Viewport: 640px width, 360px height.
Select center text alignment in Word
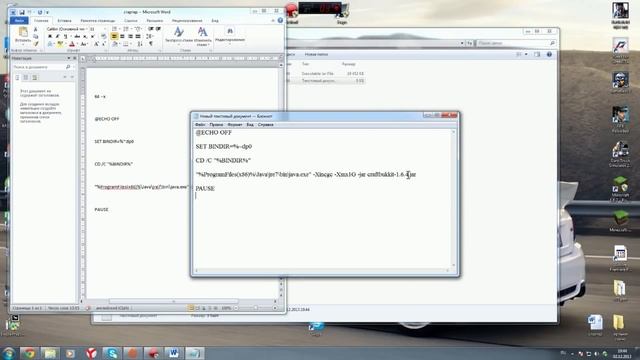coord(122,36)
